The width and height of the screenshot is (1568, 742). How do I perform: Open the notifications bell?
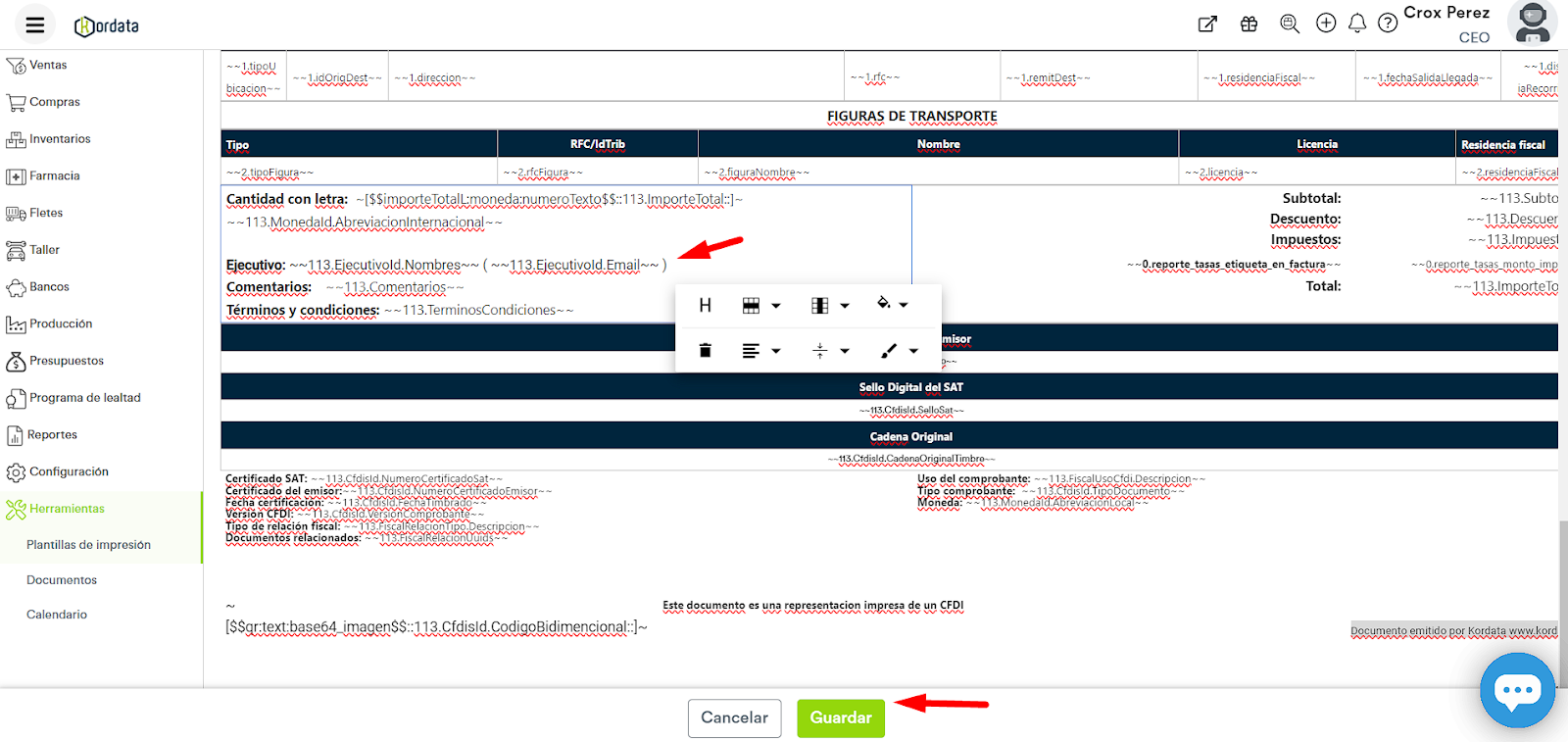tap(1357, 24)
